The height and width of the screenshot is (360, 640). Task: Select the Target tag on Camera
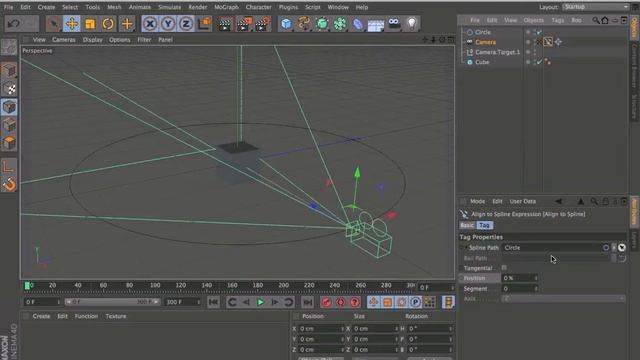[558, 42]
